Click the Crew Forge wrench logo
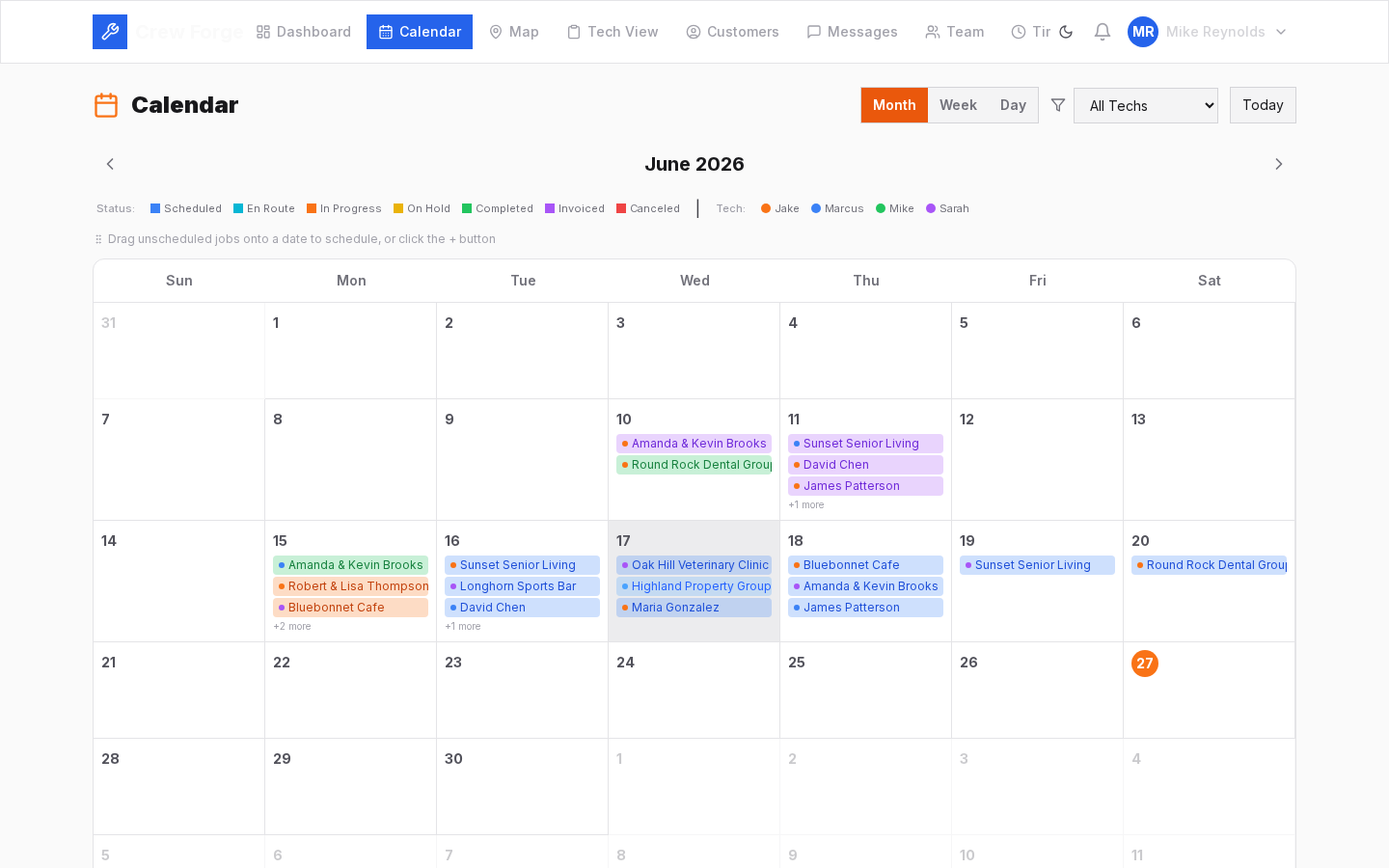 pos(110,32)
